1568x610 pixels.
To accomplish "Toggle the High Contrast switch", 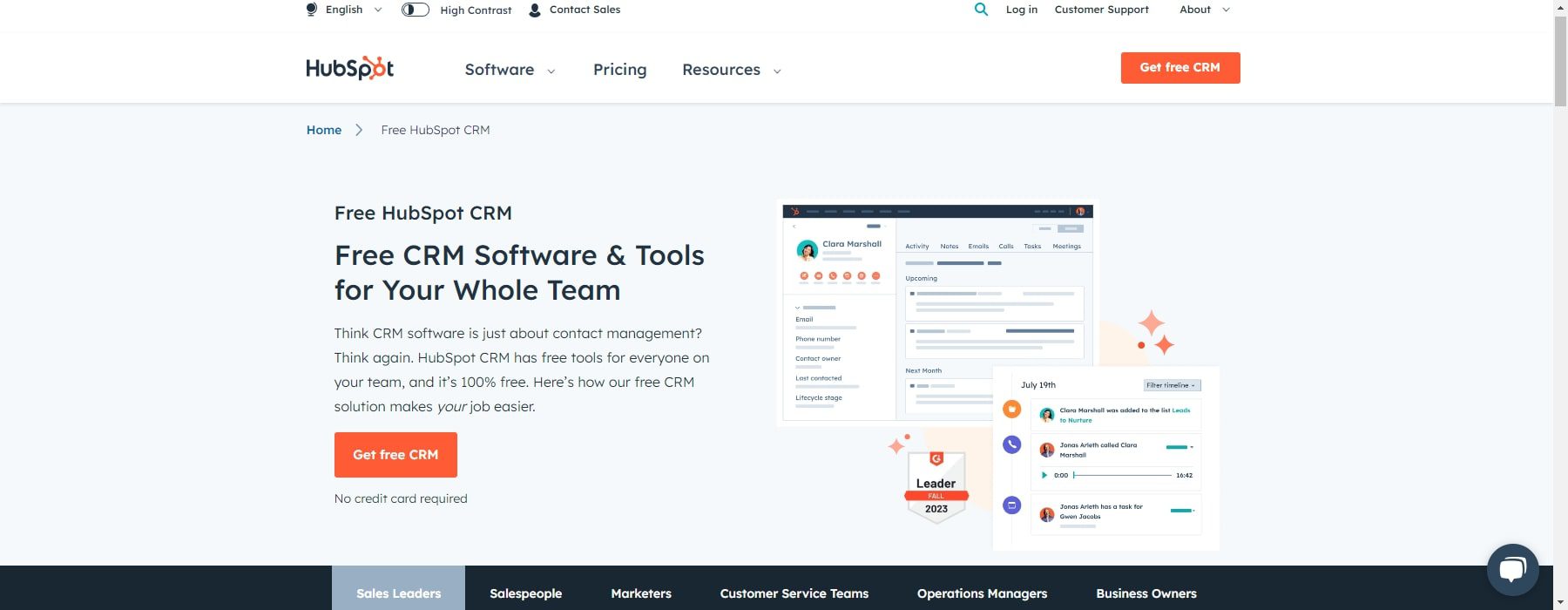I will (416, 10).
